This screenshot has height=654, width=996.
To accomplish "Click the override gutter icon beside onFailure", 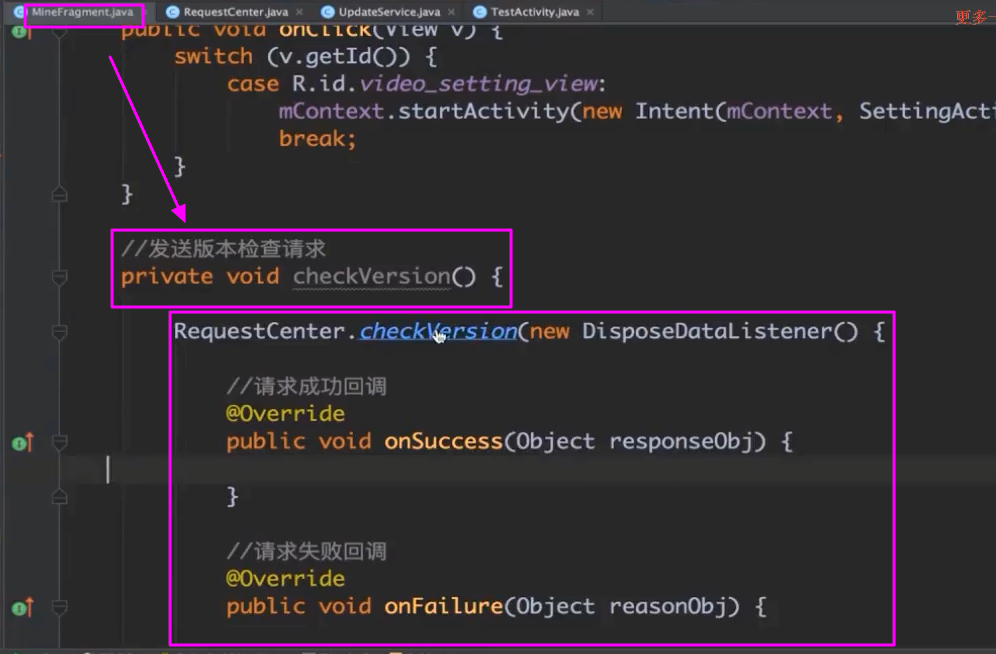I will point(22,608).
